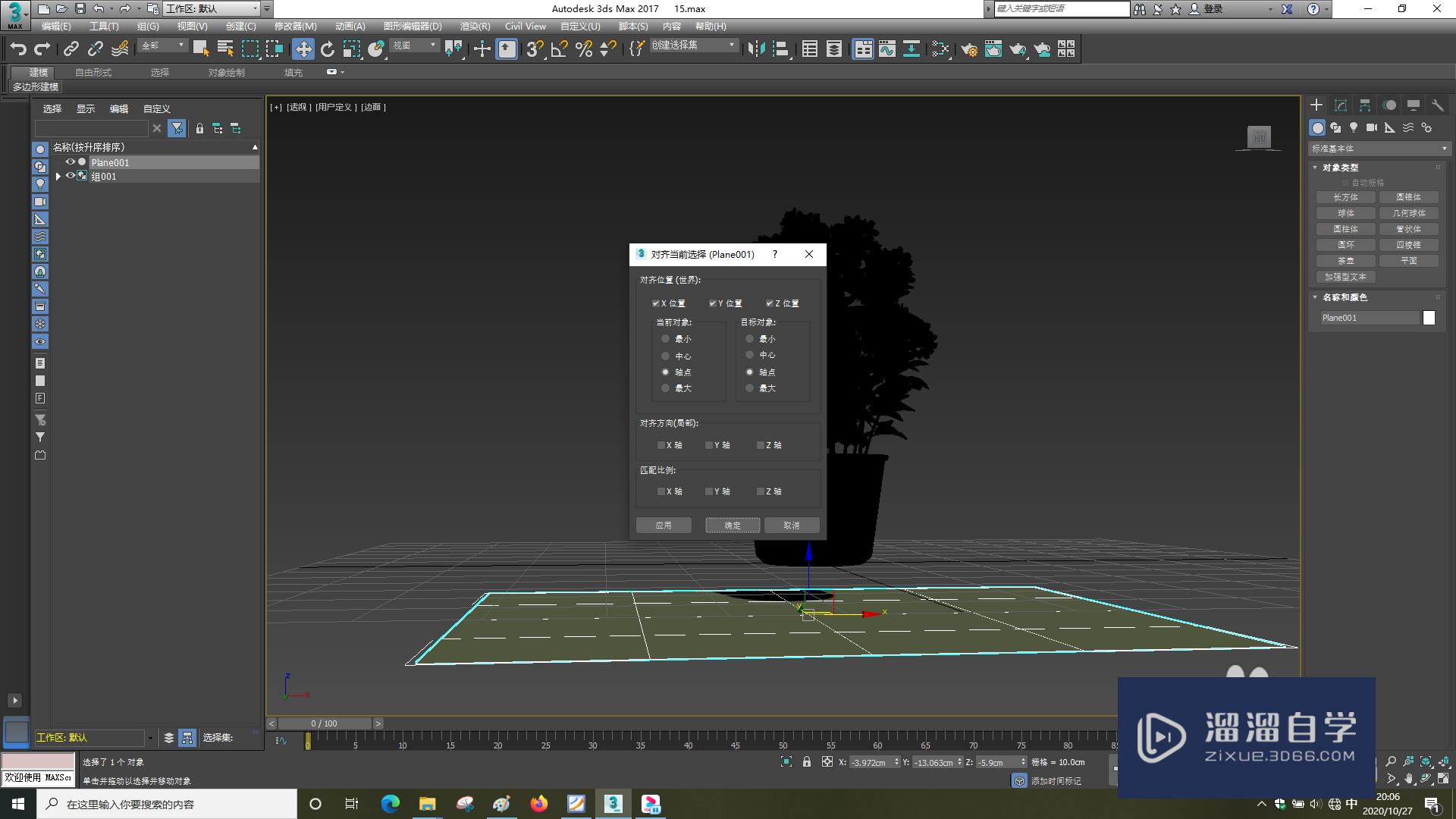Toggle the selection lock padlock icon

pos(807,762)
